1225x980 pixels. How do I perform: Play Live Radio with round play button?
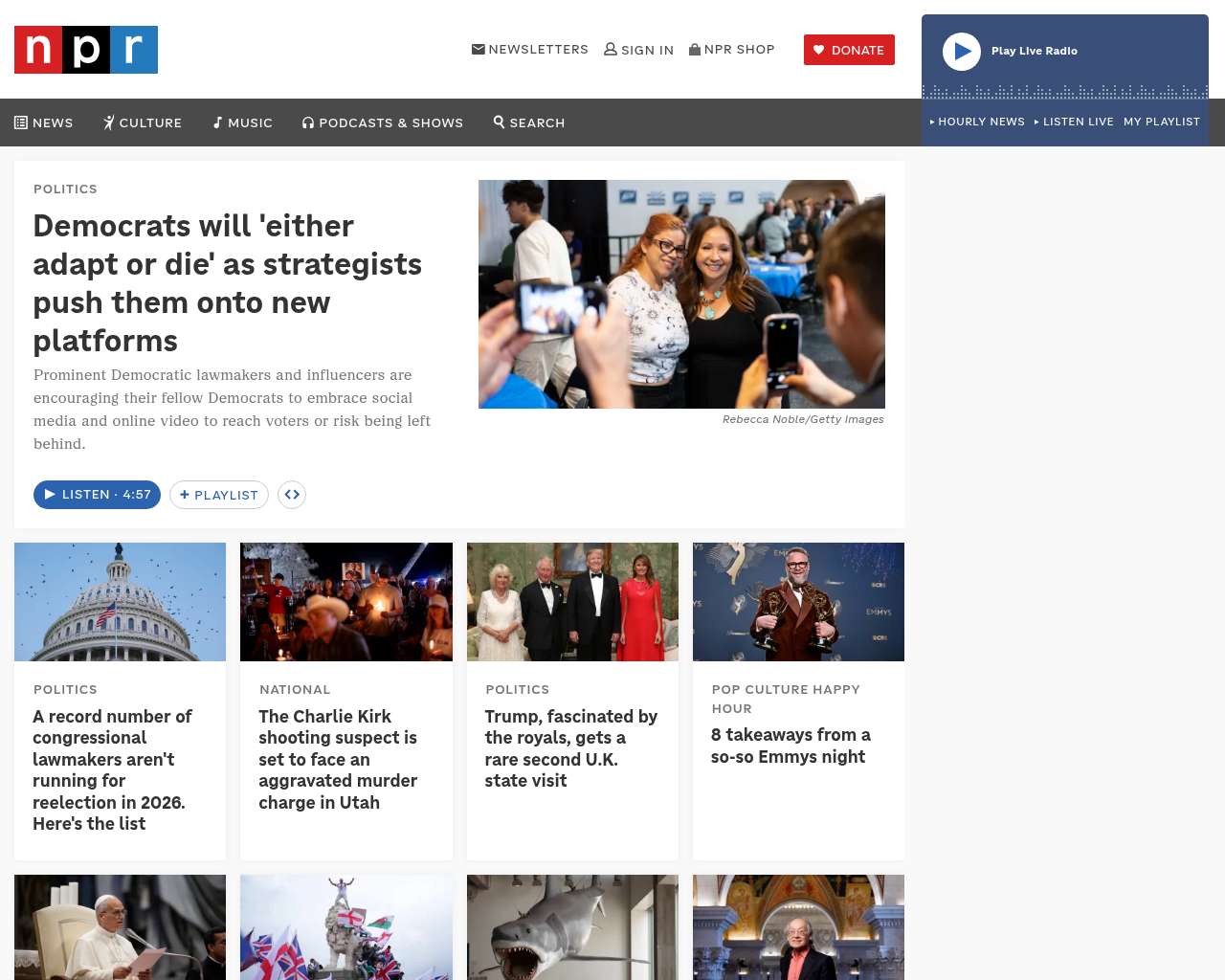coord(962,52)
